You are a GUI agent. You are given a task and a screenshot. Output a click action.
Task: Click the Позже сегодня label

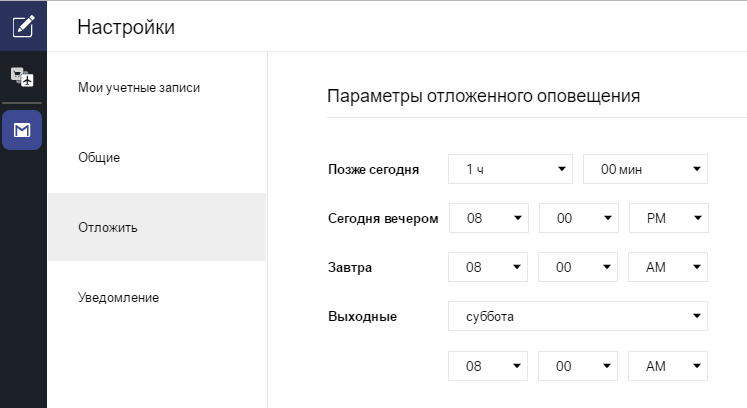click(374, 170)
